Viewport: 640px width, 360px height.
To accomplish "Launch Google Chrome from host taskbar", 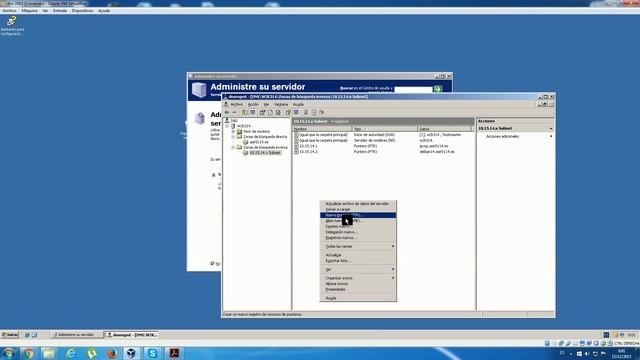I will click(x=29, y=353).
